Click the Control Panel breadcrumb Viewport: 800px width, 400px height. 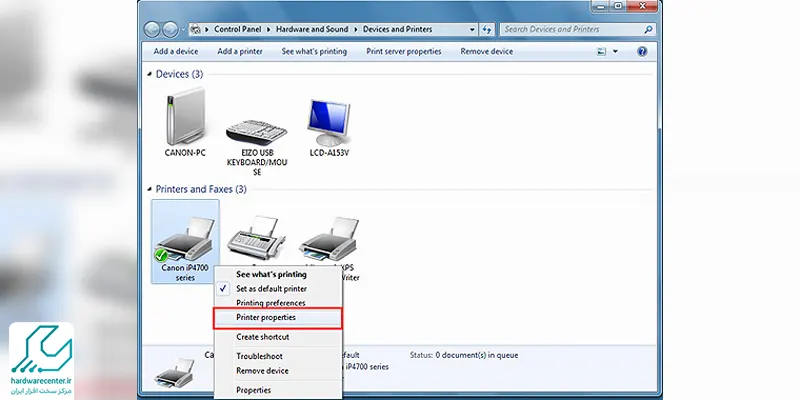click(238, 30)
